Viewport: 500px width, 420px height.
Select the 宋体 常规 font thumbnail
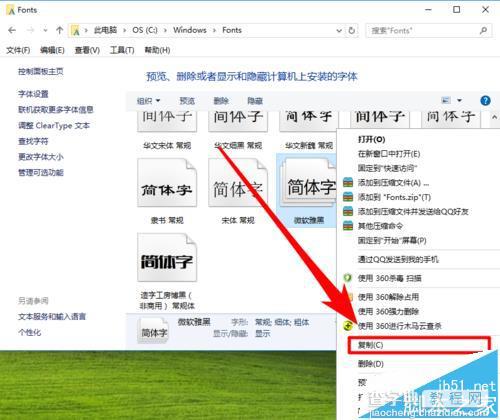pyautogui.click(x=238, y=183)
